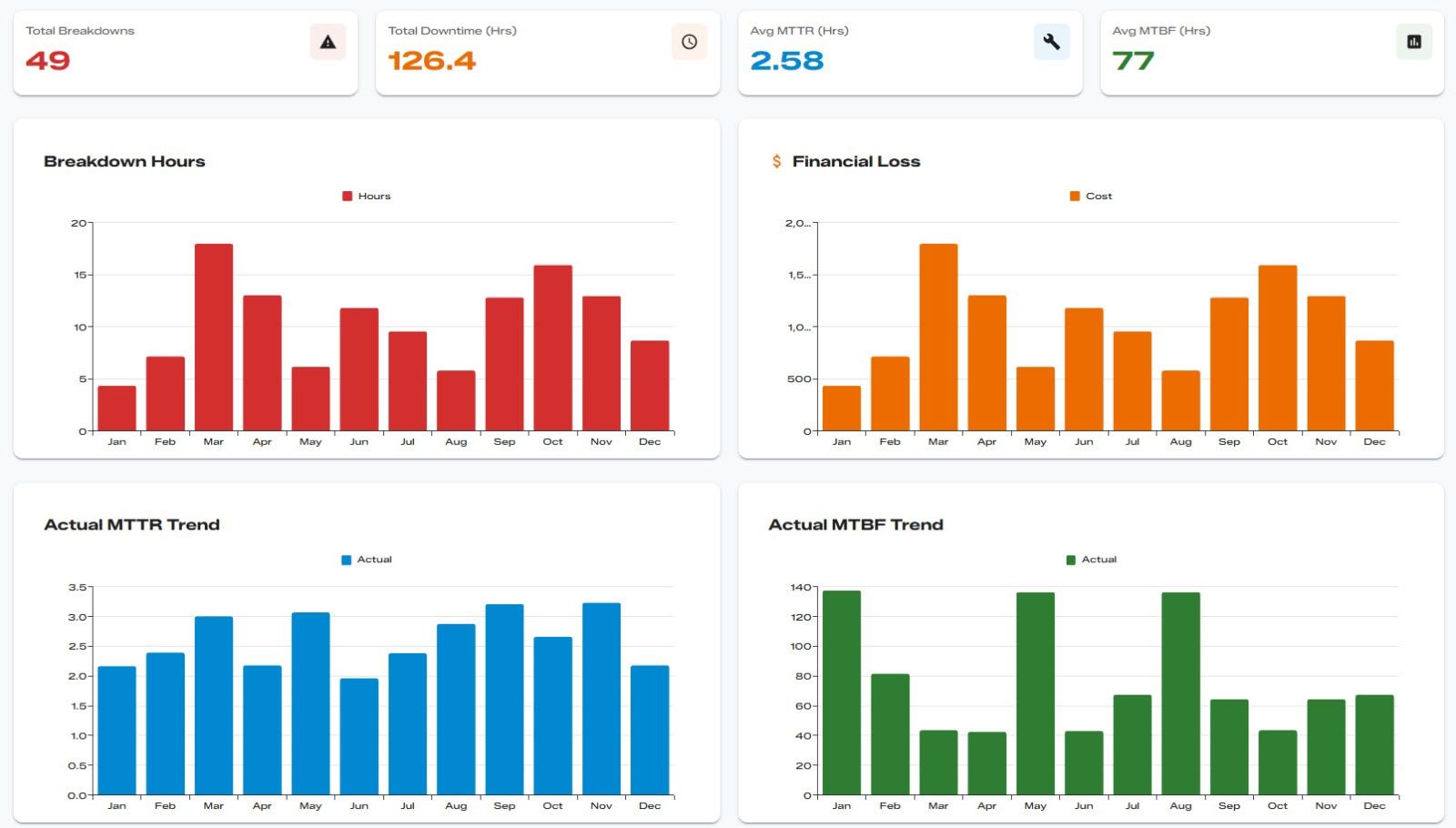Click the 140 axis label in MTBF chart

(x=801, y=588)
